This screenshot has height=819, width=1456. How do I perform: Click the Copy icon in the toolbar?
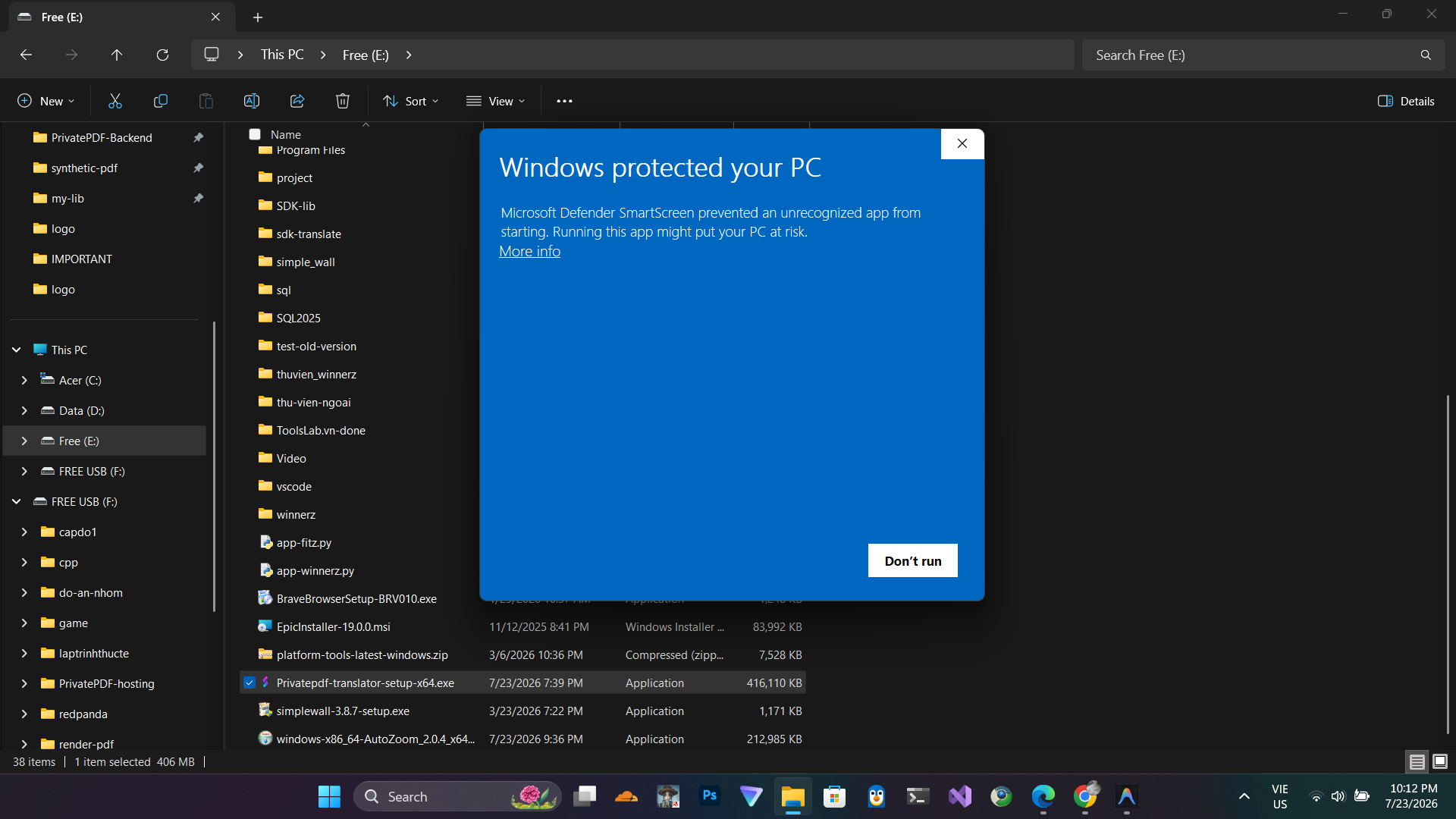(161, 101)
